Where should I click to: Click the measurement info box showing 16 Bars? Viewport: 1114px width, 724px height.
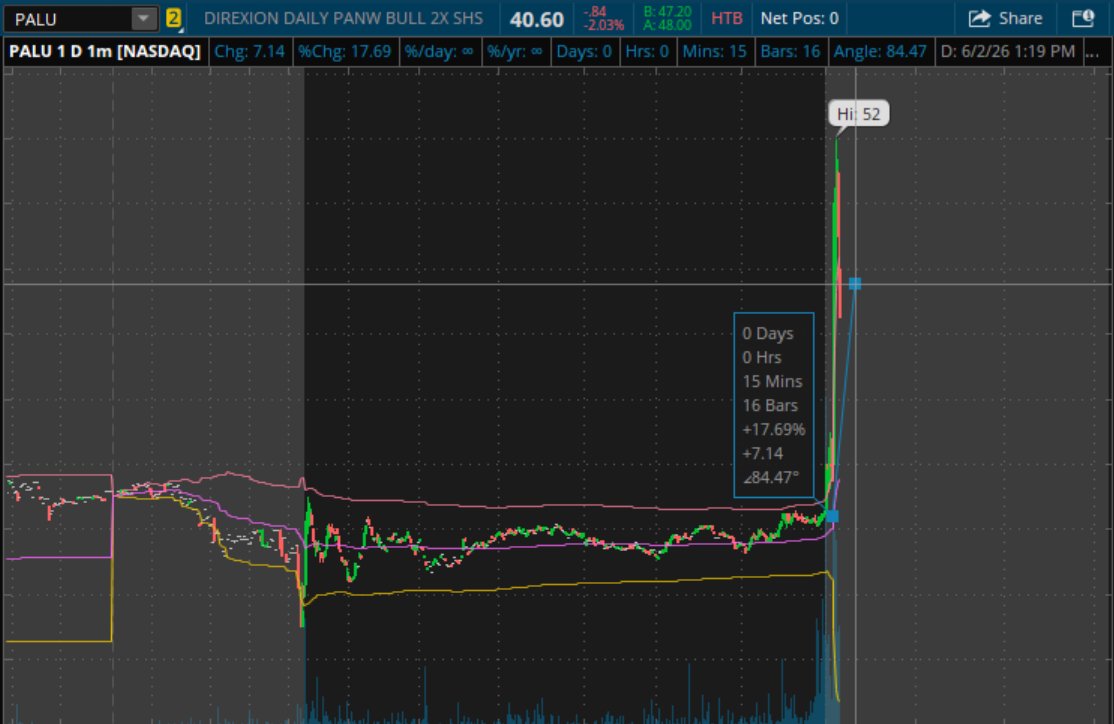[774, 405]
